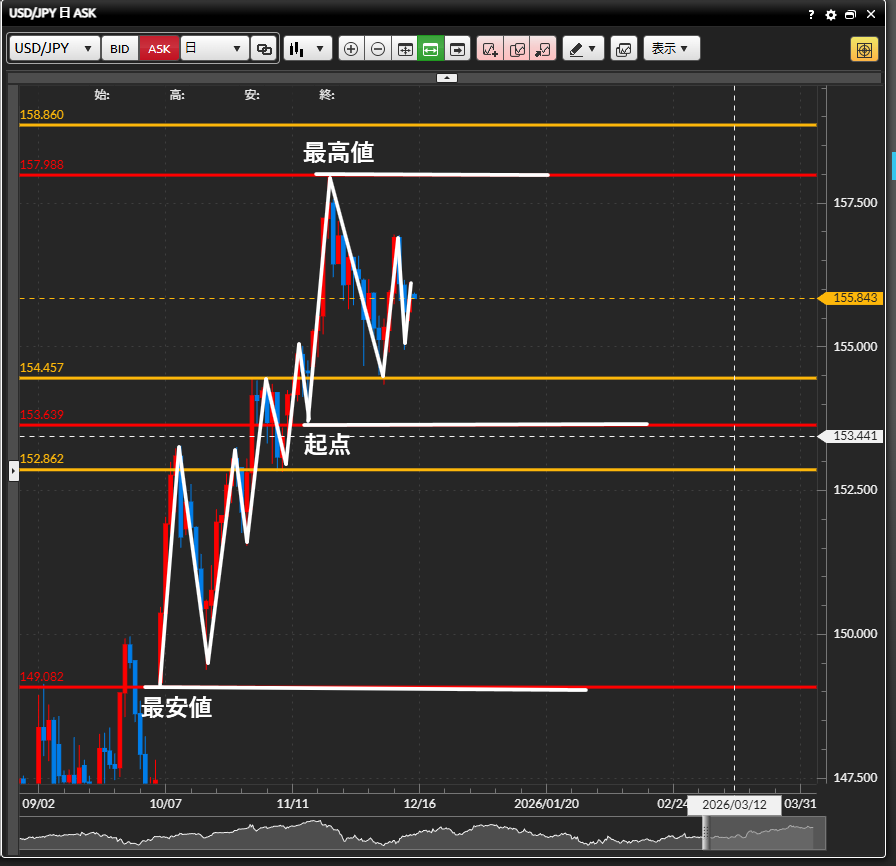This screenshot has height=866, width=896.
Task: Open the USD/JPY currency pair dropdown
Action: tap(55, 49)
